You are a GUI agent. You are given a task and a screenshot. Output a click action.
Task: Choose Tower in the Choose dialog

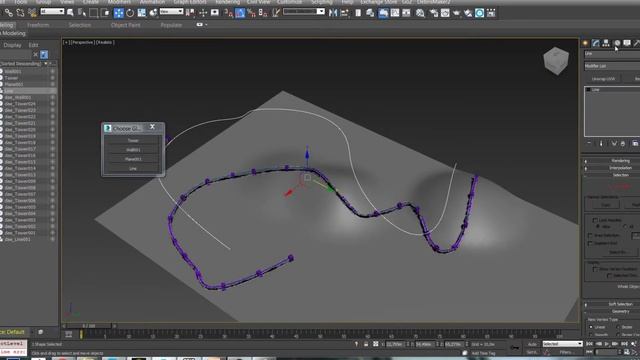[133, 140]
